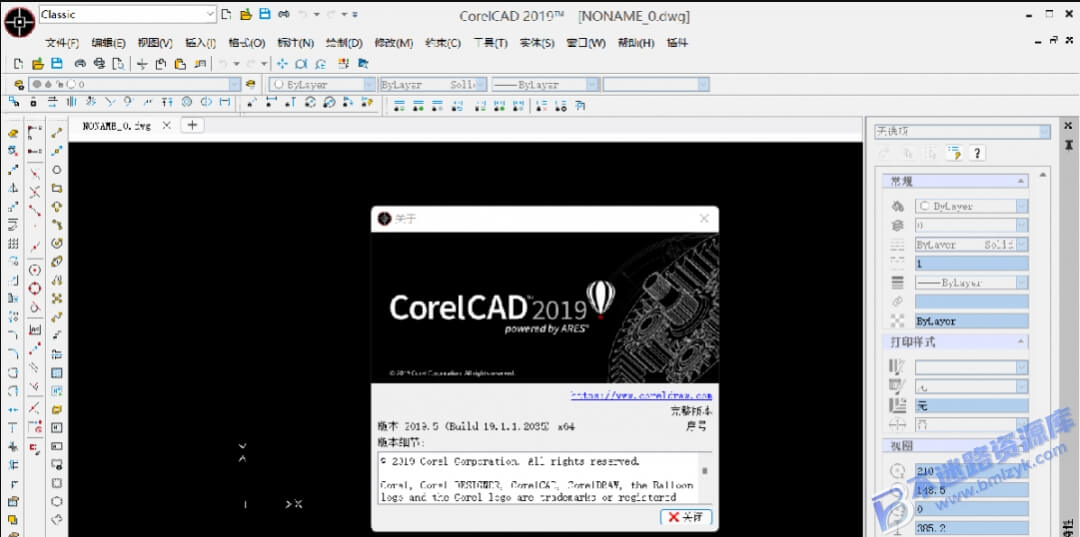Click the New file icon in title bar

226,14
